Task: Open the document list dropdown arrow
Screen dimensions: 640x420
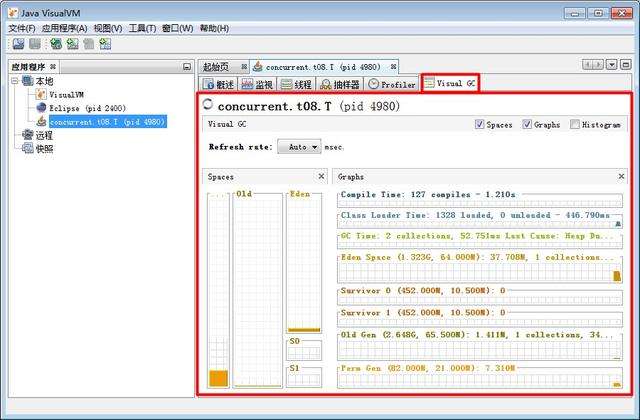Action: click(611, 64)
